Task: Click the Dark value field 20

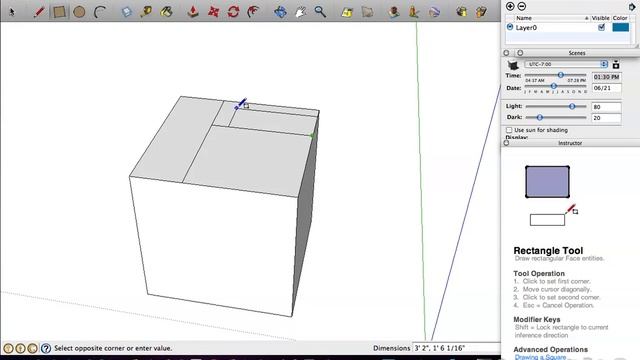Action: coord(606,118)
